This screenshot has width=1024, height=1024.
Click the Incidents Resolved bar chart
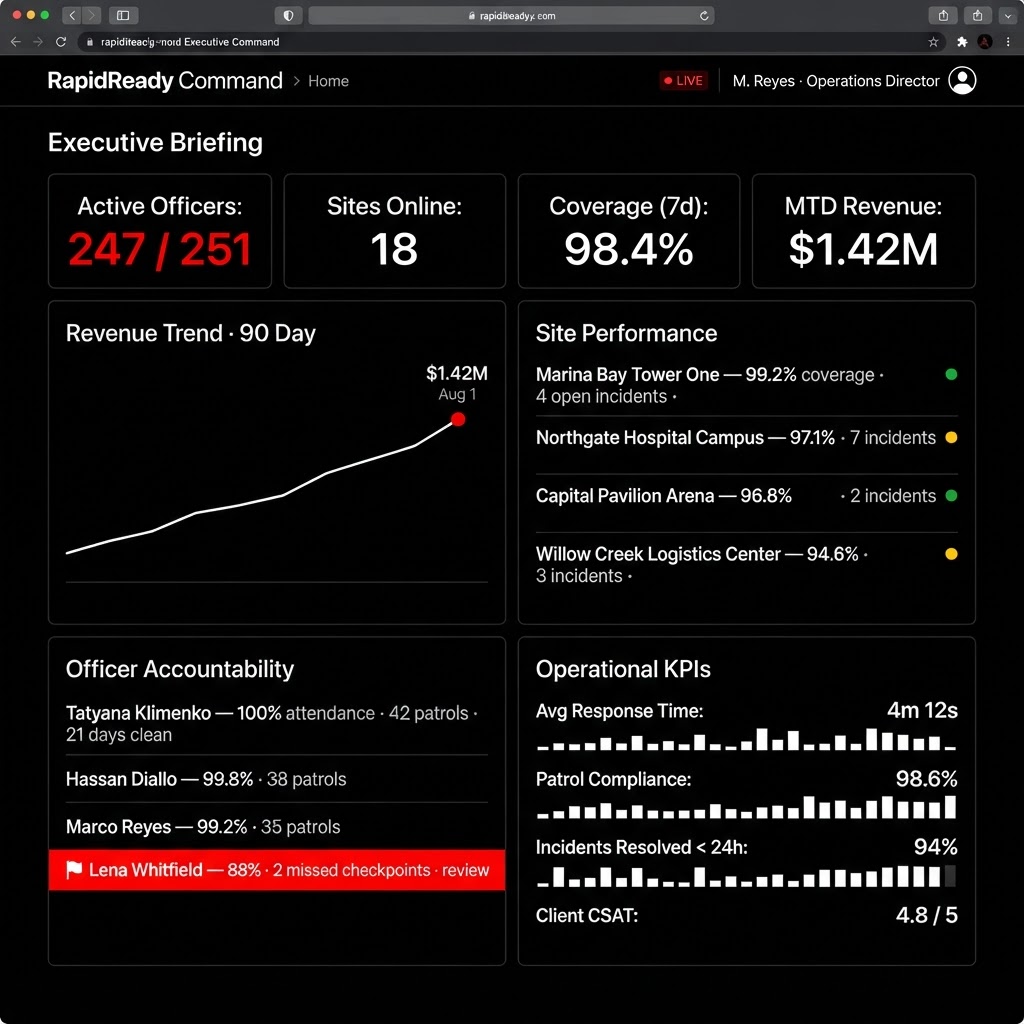(746, 876)
